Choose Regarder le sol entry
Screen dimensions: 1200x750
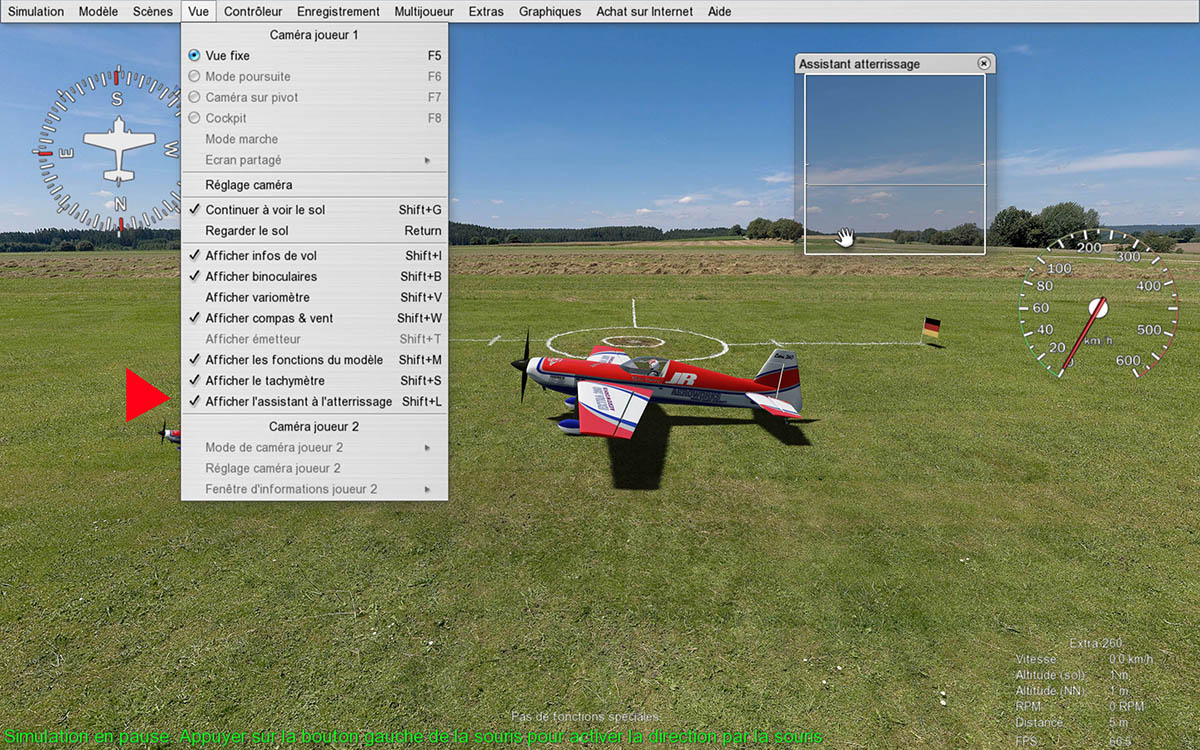[246, 231]
